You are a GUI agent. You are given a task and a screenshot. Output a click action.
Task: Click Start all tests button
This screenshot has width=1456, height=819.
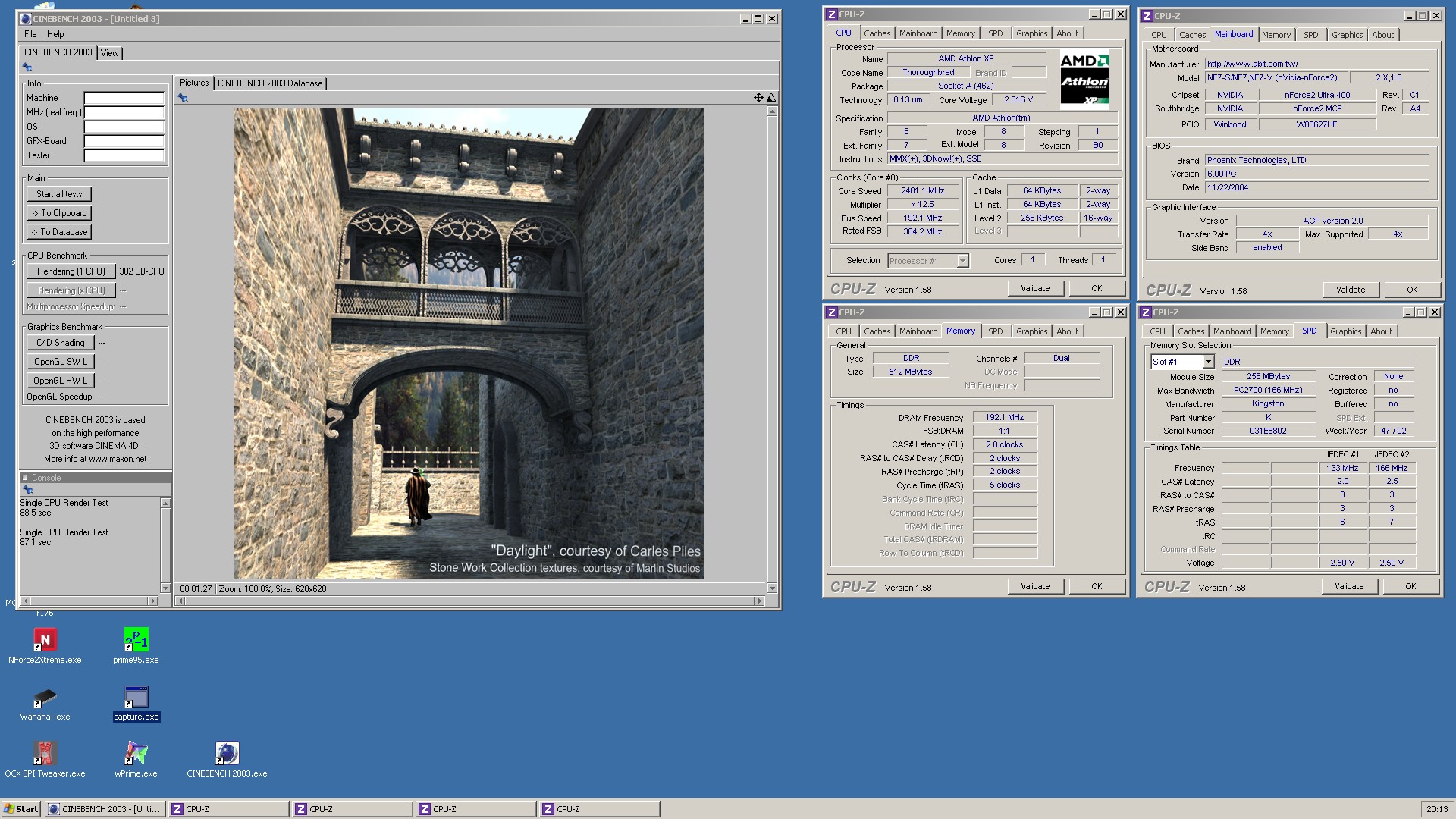(x=59, y=194)
